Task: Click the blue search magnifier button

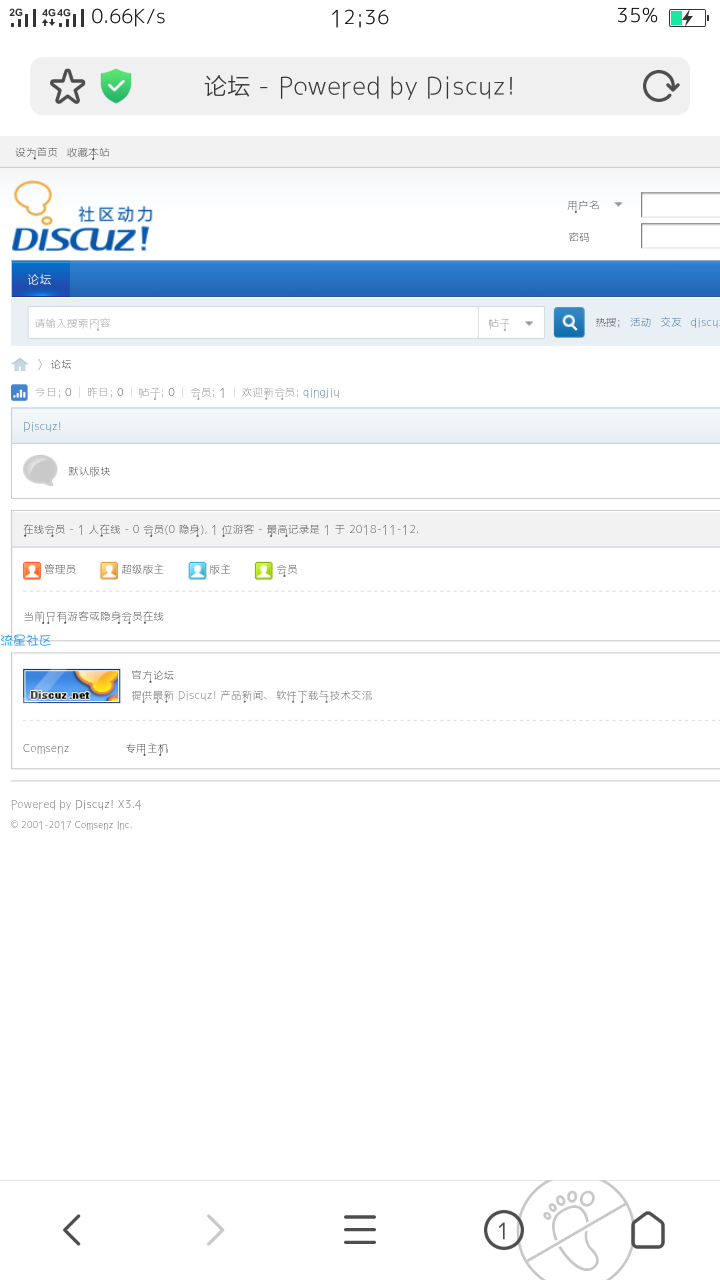Action: (569, 322)
